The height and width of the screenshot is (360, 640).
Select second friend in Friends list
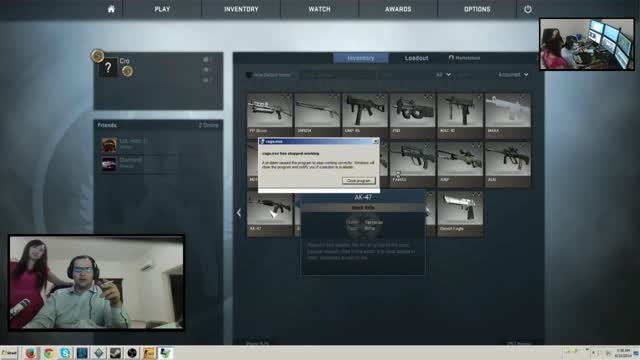[159, 164]
